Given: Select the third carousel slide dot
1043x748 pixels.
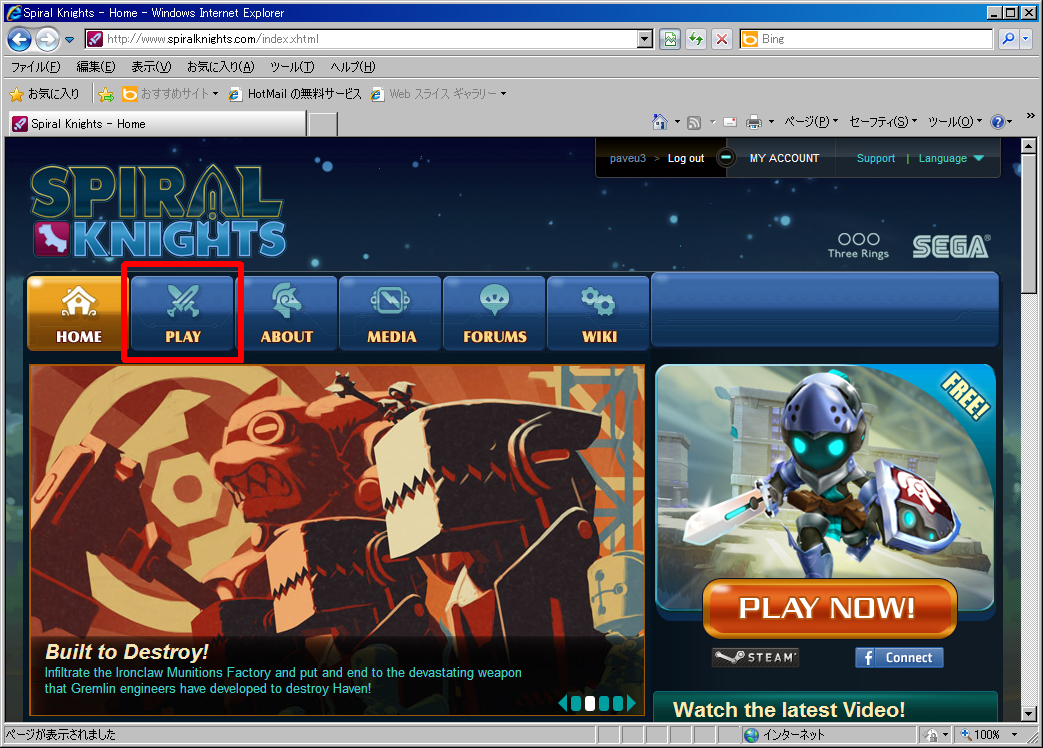Looking at the screenshot, I should pos(603,703).
